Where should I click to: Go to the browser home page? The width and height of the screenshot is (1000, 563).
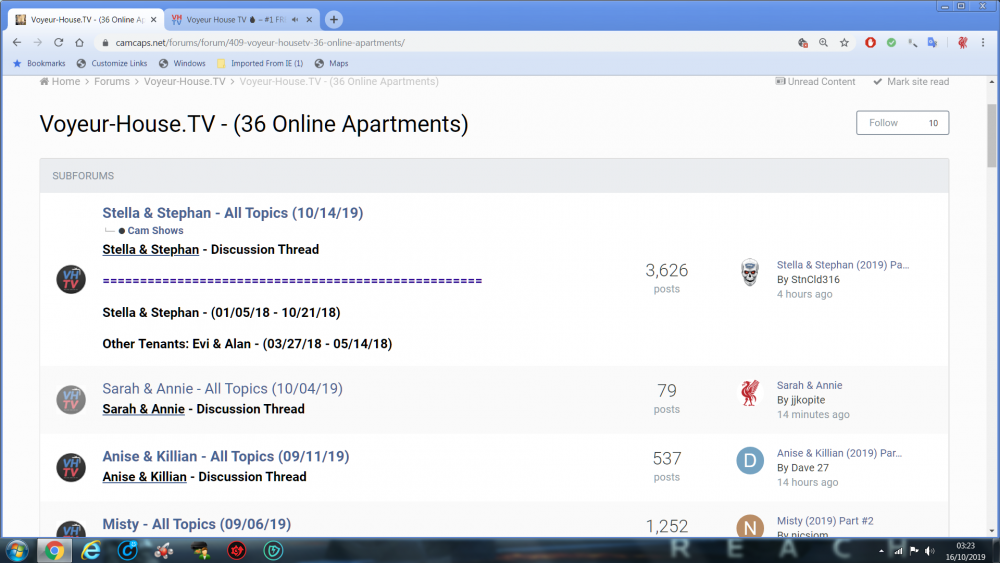point(79,43)
